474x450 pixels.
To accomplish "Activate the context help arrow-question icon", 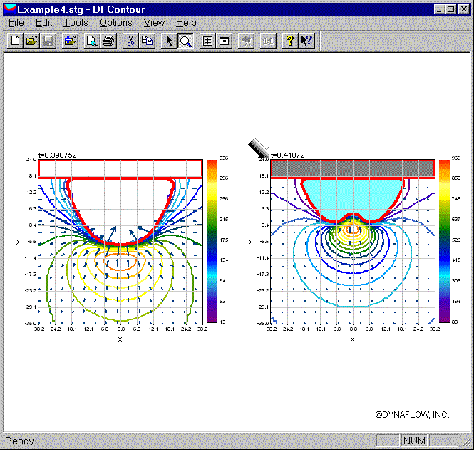I will 306,41.
